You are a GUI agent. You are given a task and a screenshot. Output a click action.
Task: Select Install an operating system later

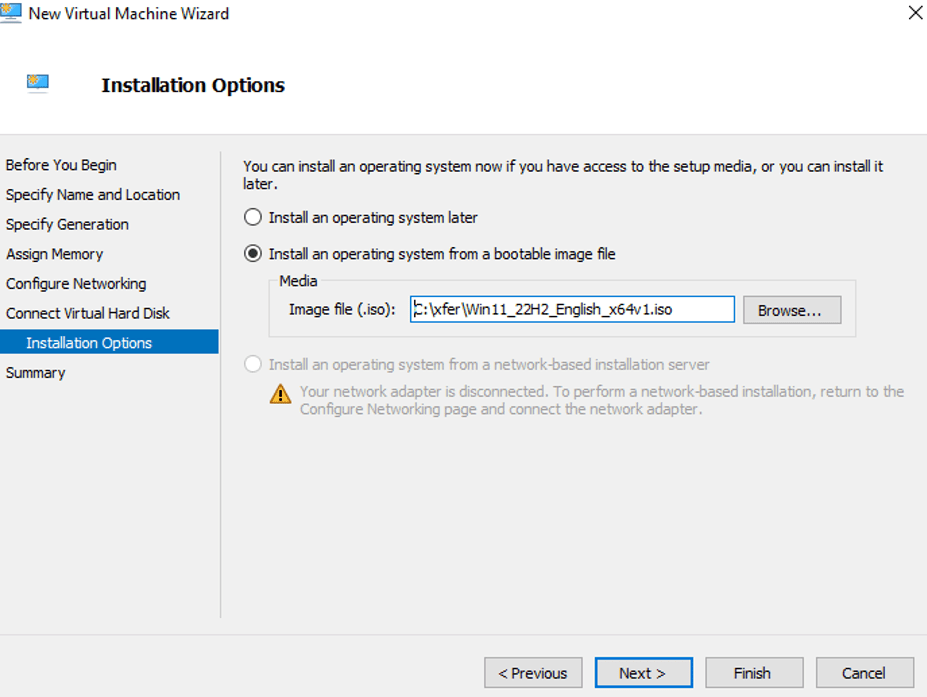click(x=254, y=217)
